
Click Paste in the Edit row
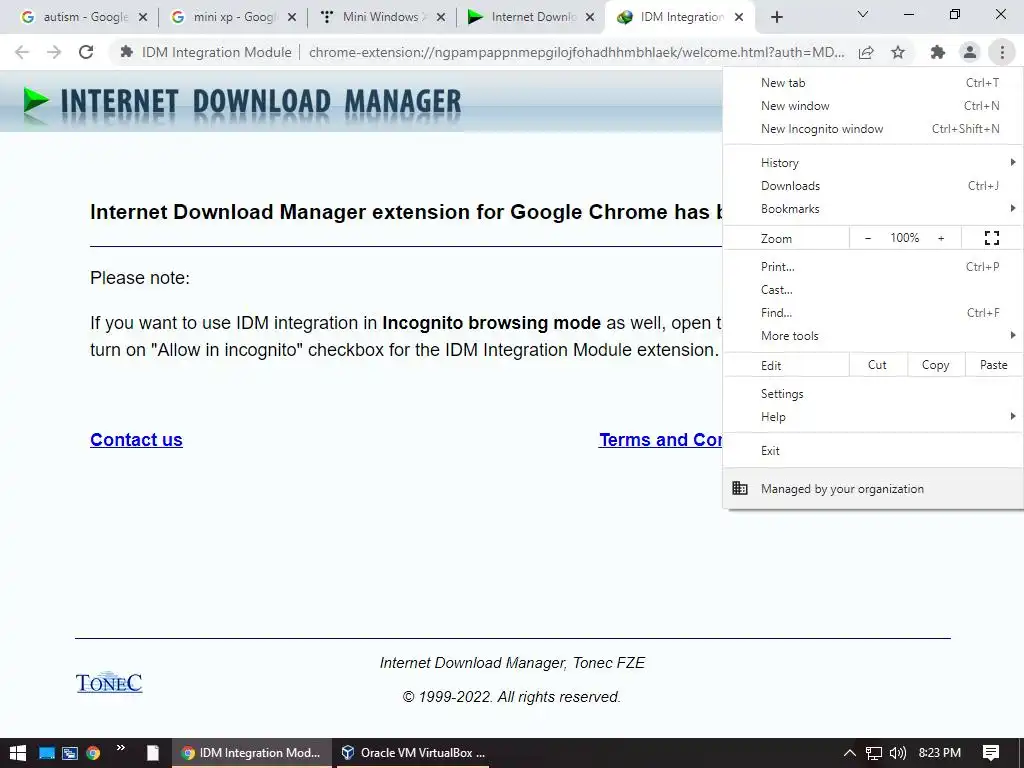(994, 365)
